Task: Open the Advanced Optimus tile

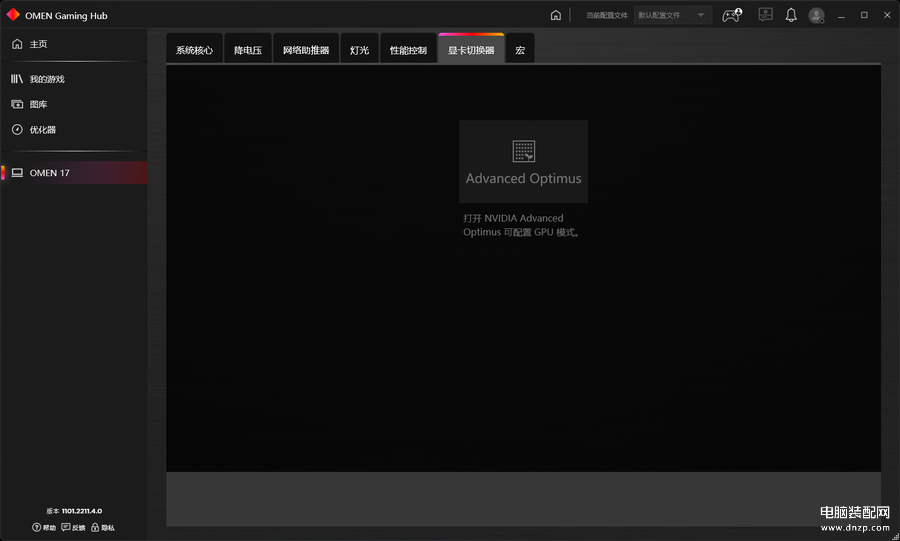Action: click(x=523, y=161)
